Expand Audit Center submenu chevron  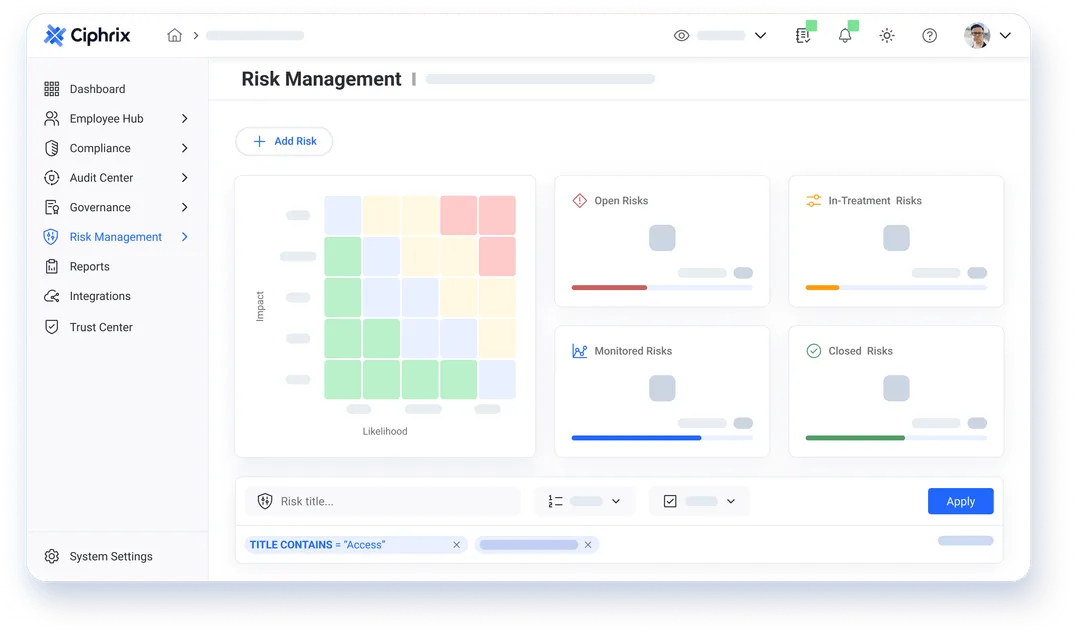tap(185, 178)
